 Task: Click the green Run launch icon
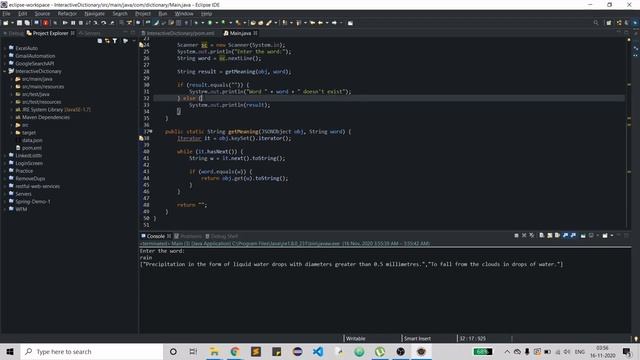pyautogui.click(x=210, y=23)
